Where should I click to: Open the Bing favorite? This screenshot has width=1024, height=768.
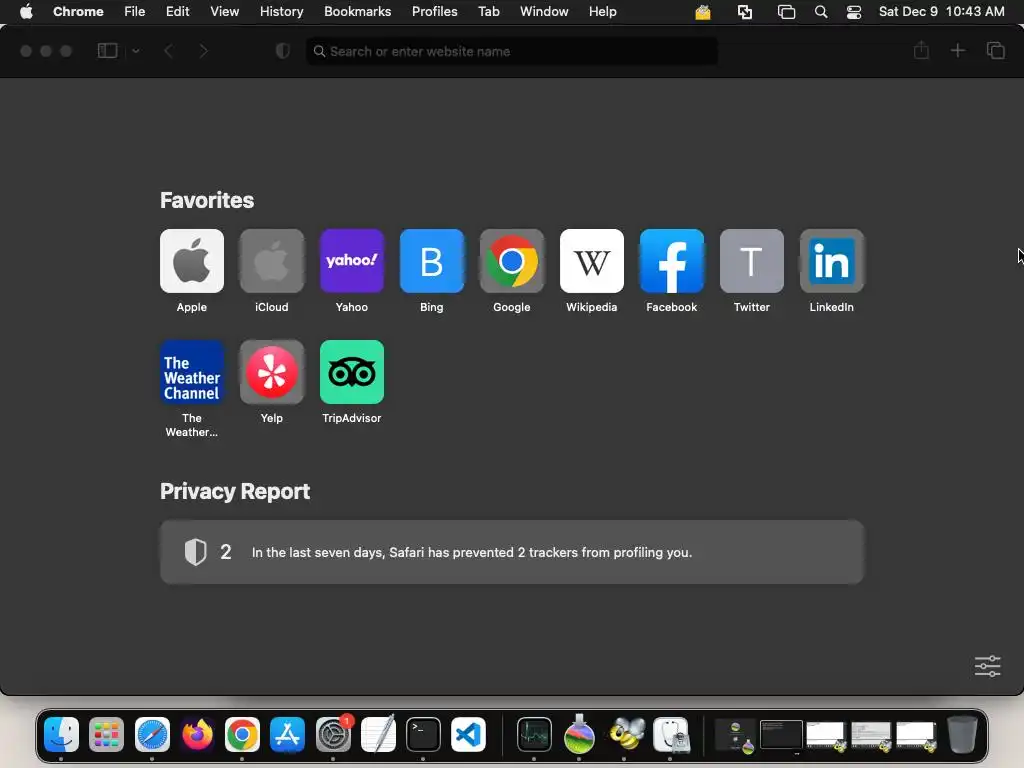432,261
